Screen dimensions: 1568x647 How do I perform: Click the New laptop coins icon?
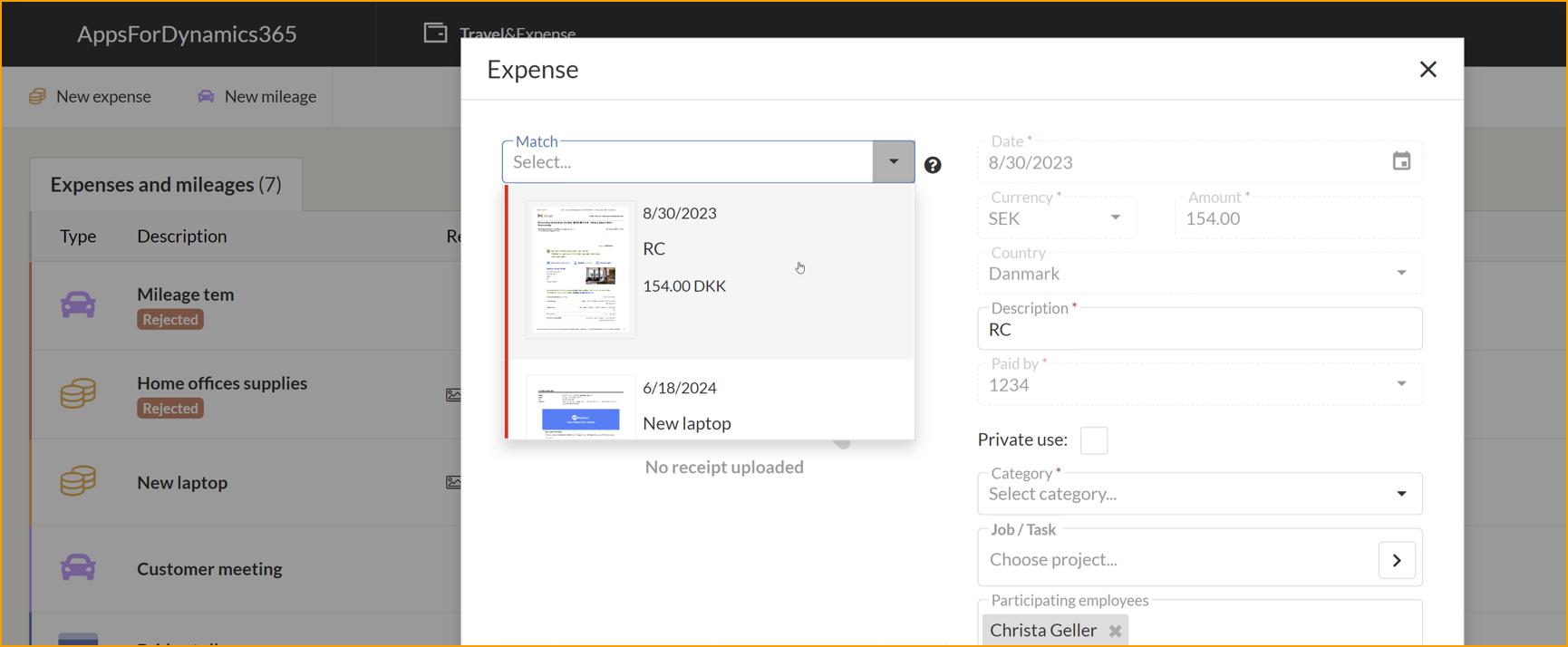(78, 481)
